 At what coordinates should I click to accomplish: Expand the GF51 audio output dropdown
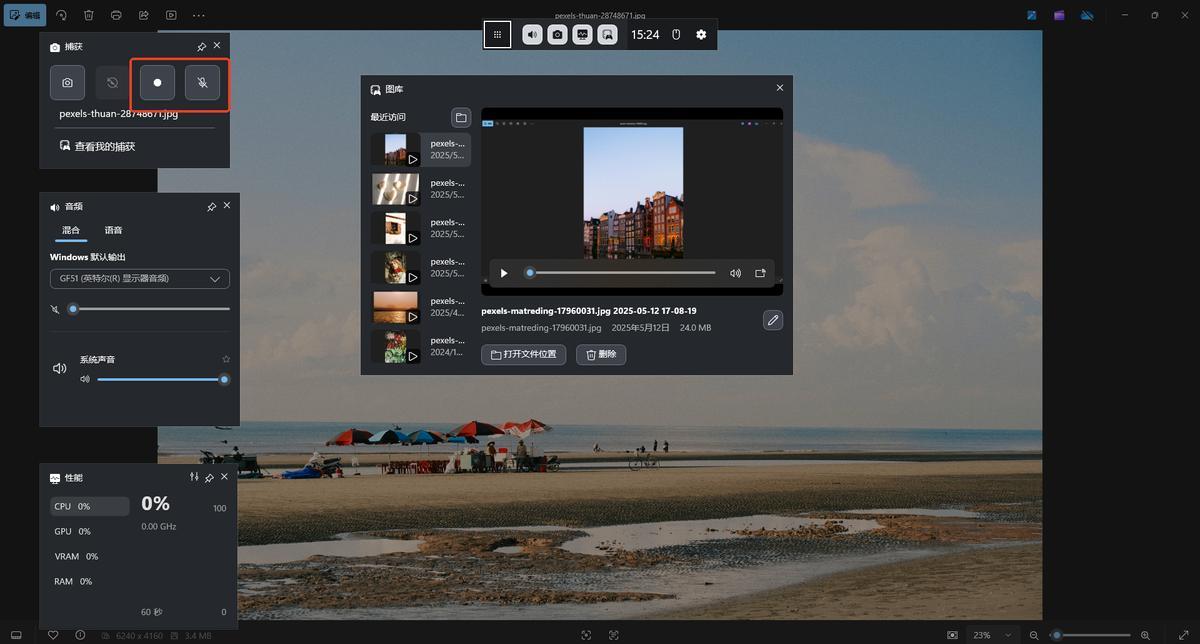coord(140,279)
